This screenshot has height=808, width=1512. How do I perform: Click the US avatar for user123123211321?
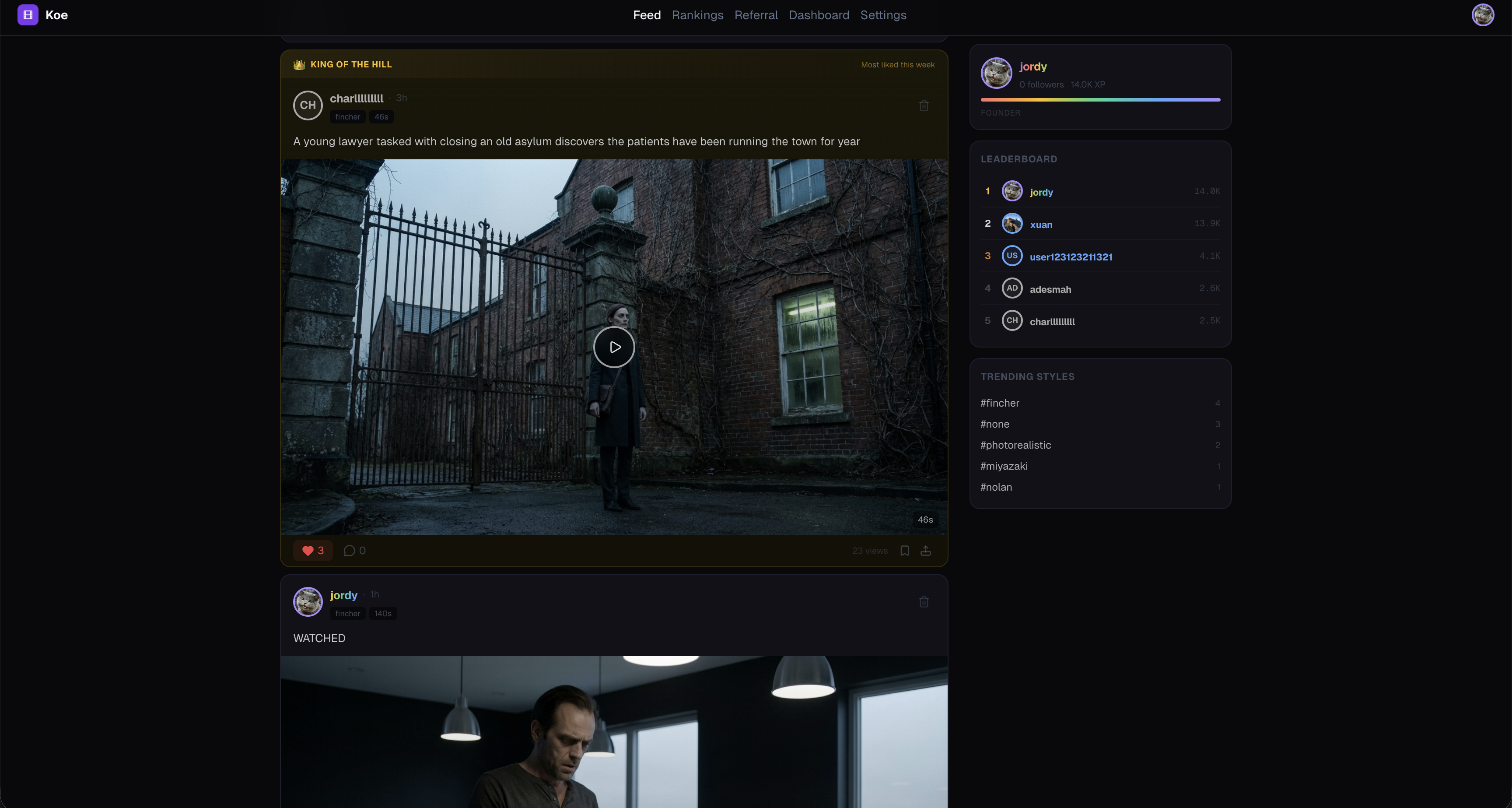[x=1012, y=256]
